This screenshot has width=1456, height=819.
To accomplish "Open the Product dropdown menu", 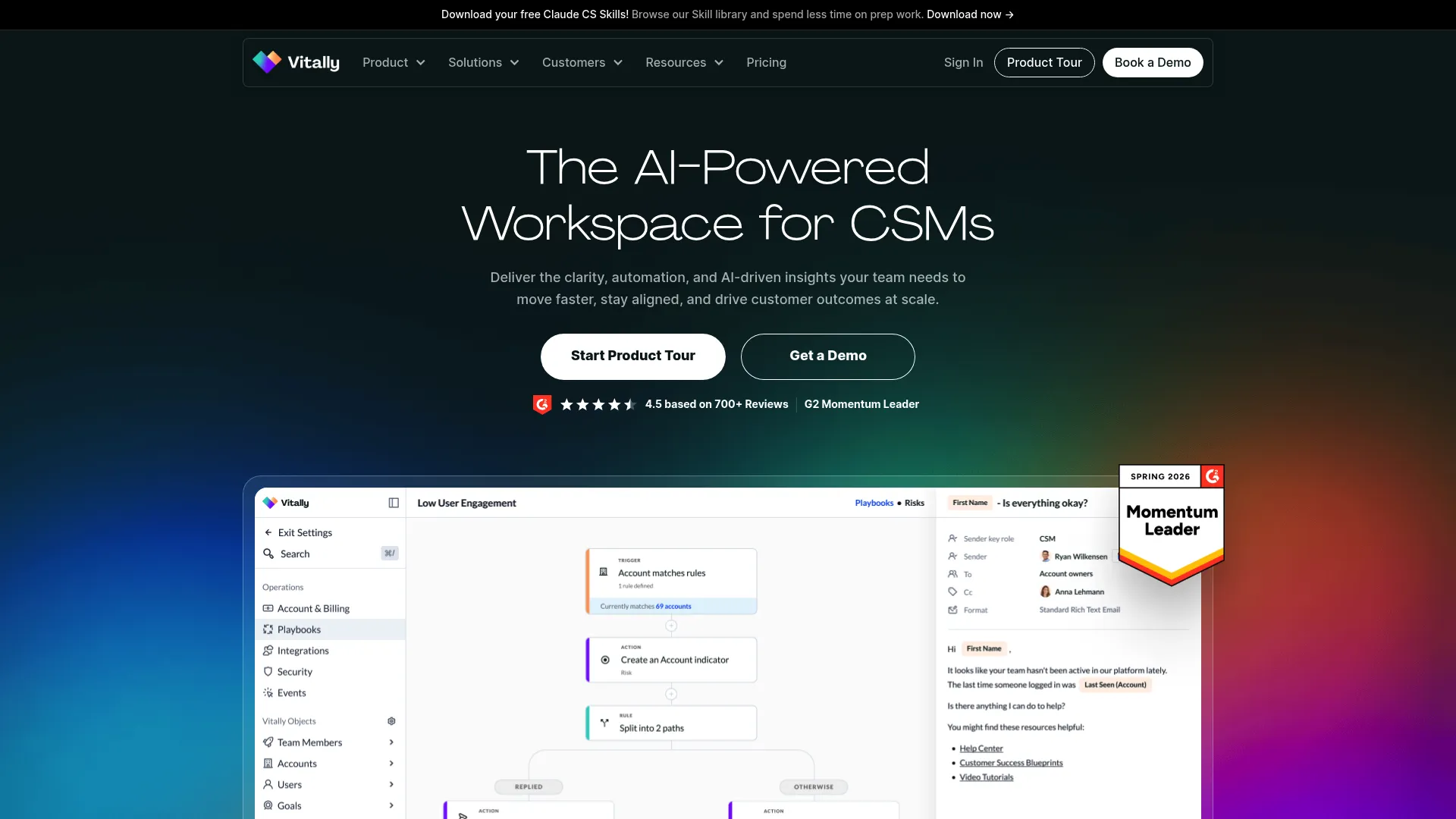I will 394,62.
